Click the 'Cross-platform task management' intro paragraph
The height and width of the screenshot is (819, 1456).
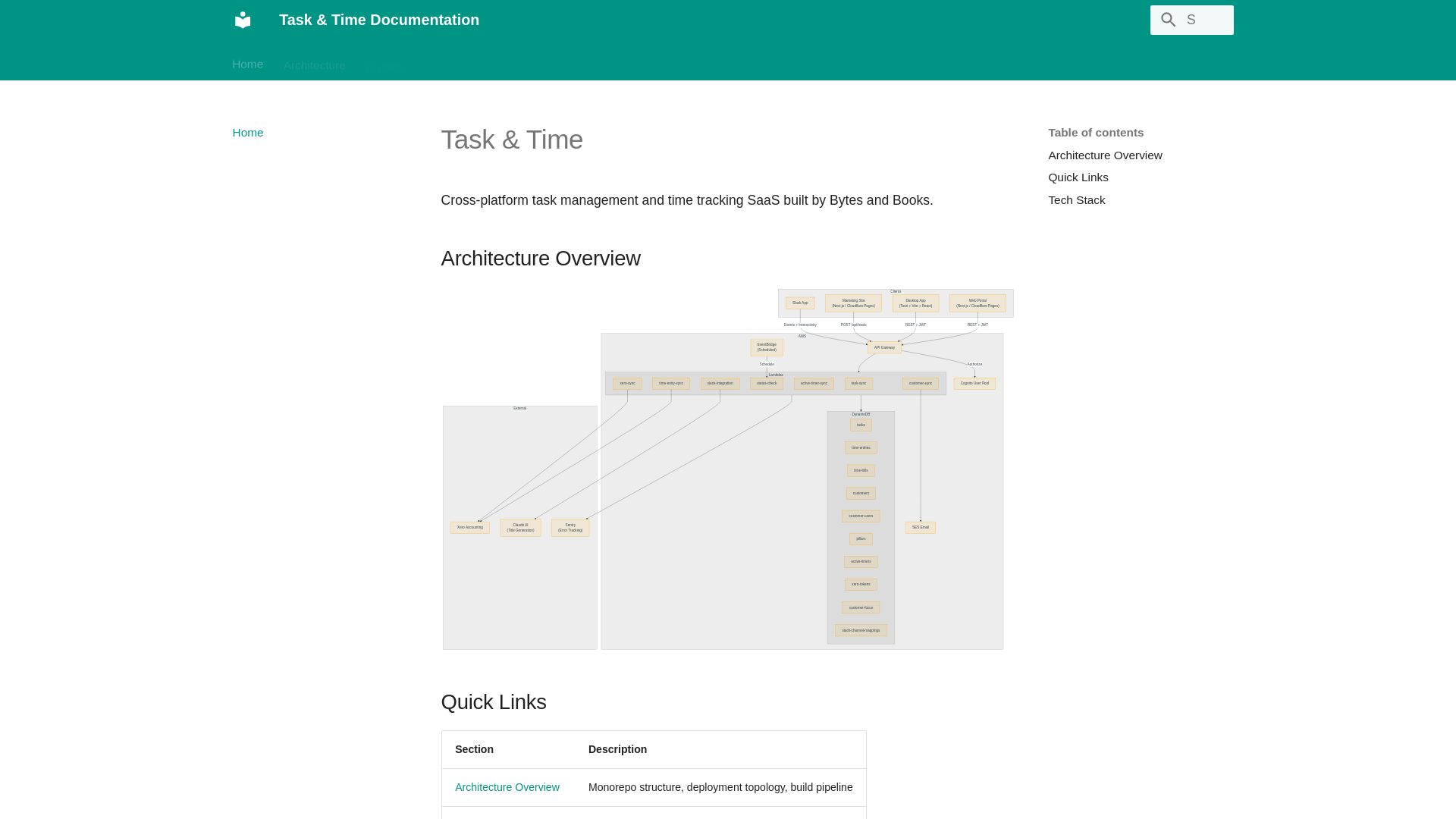[x=687, y=200]
